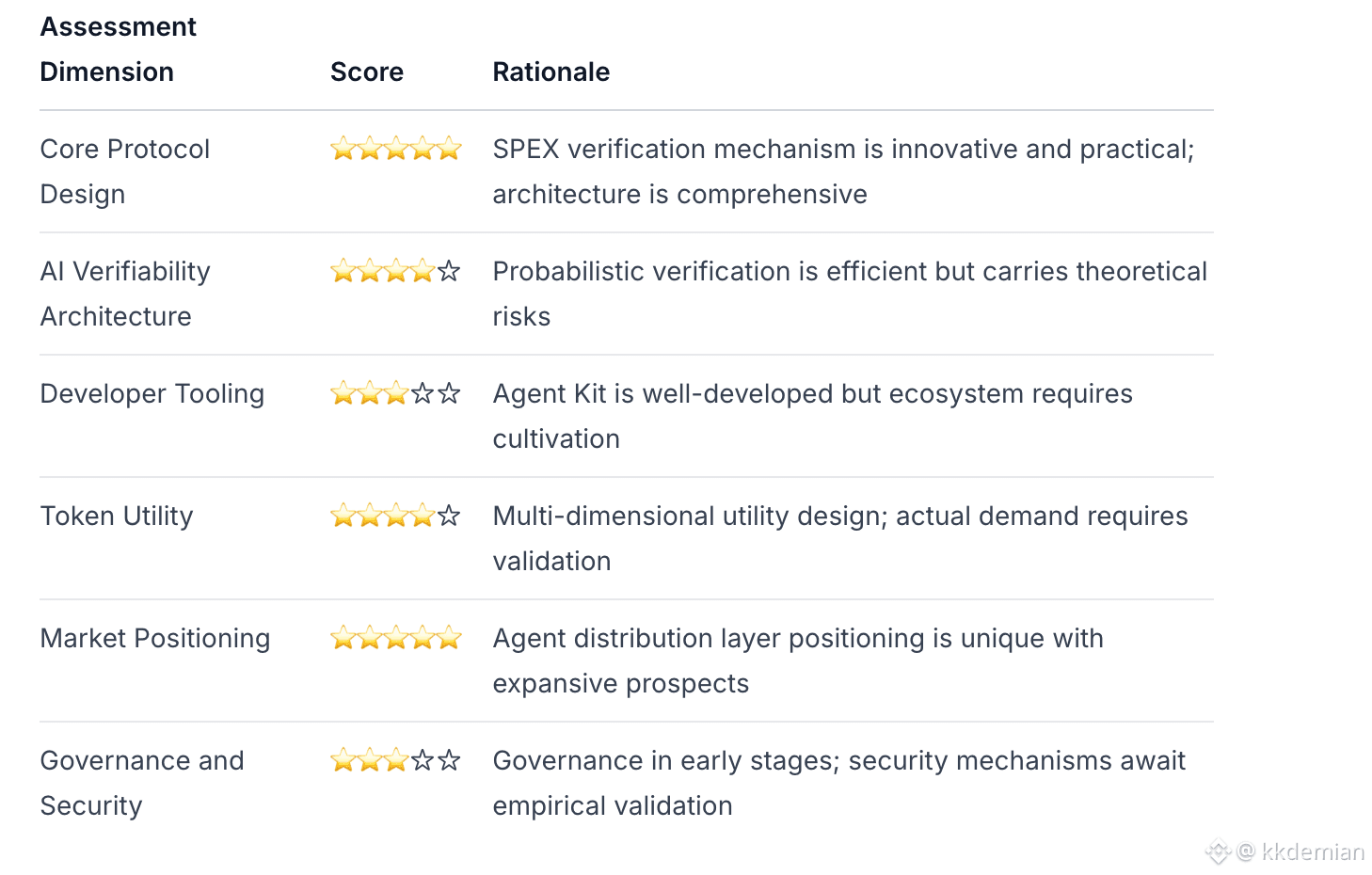Click the Token Utility star rating

pos(395,516)
